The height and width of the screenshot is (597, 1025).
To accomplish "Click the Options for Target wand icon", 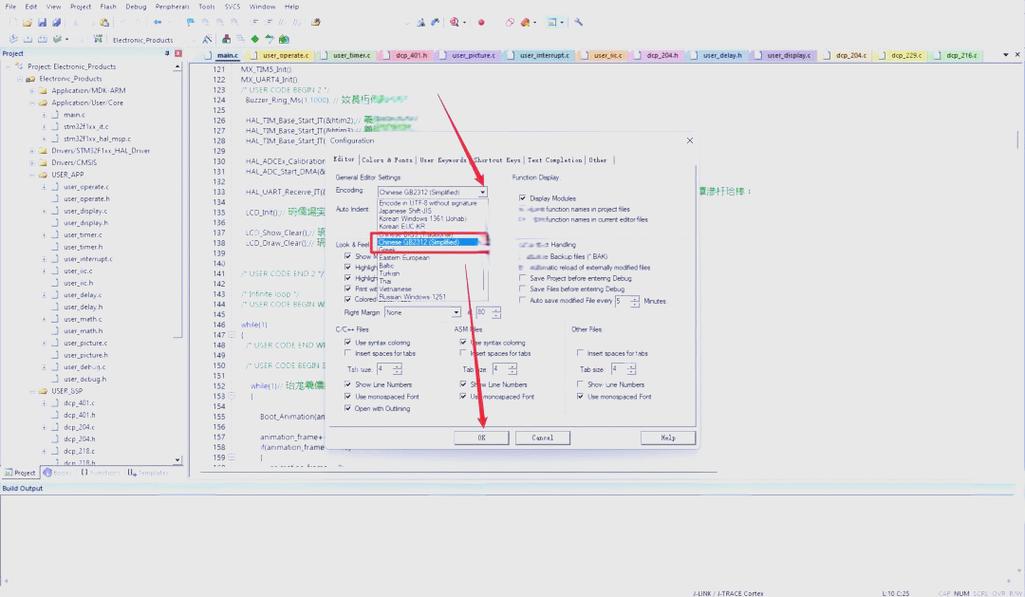I will click(x=207, y=39).
